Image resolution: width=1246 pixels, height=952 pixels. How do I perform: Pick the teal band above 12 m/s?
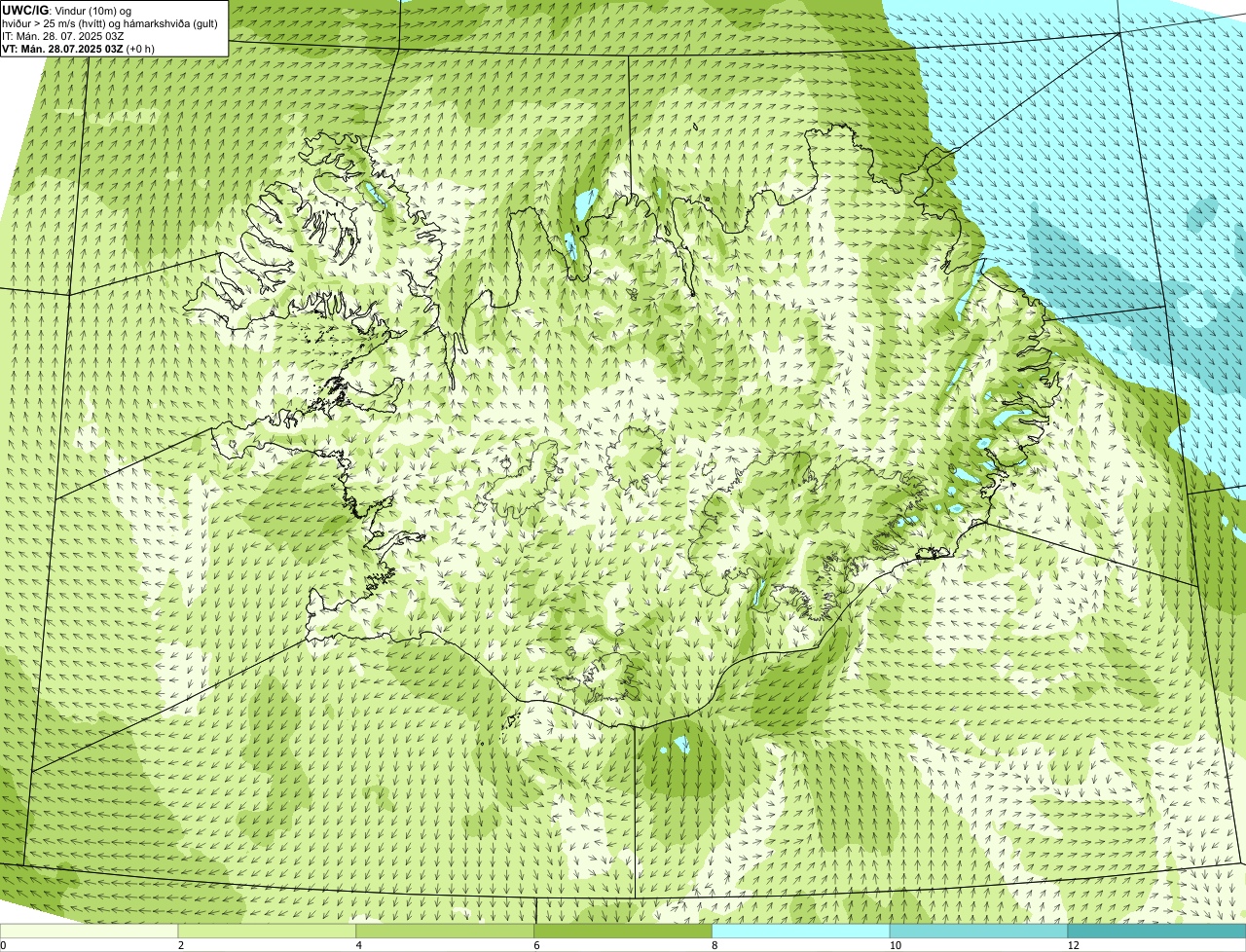tap(1157, 931)
